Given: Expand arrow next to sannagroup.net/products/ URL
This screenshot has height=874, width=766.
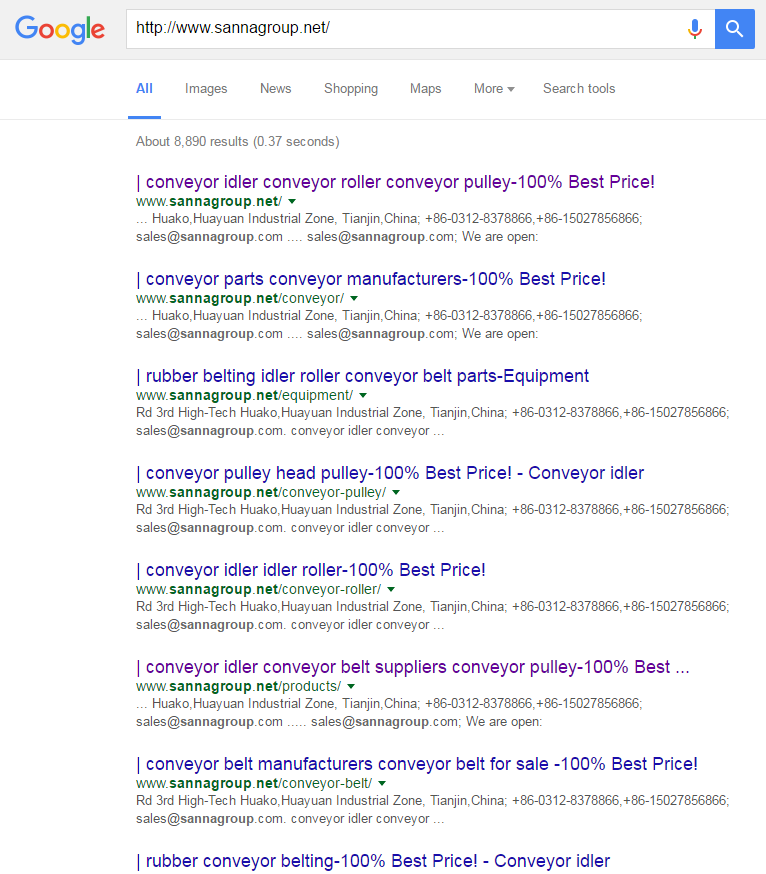Looking at the screenshot, I should pos(351,686).
